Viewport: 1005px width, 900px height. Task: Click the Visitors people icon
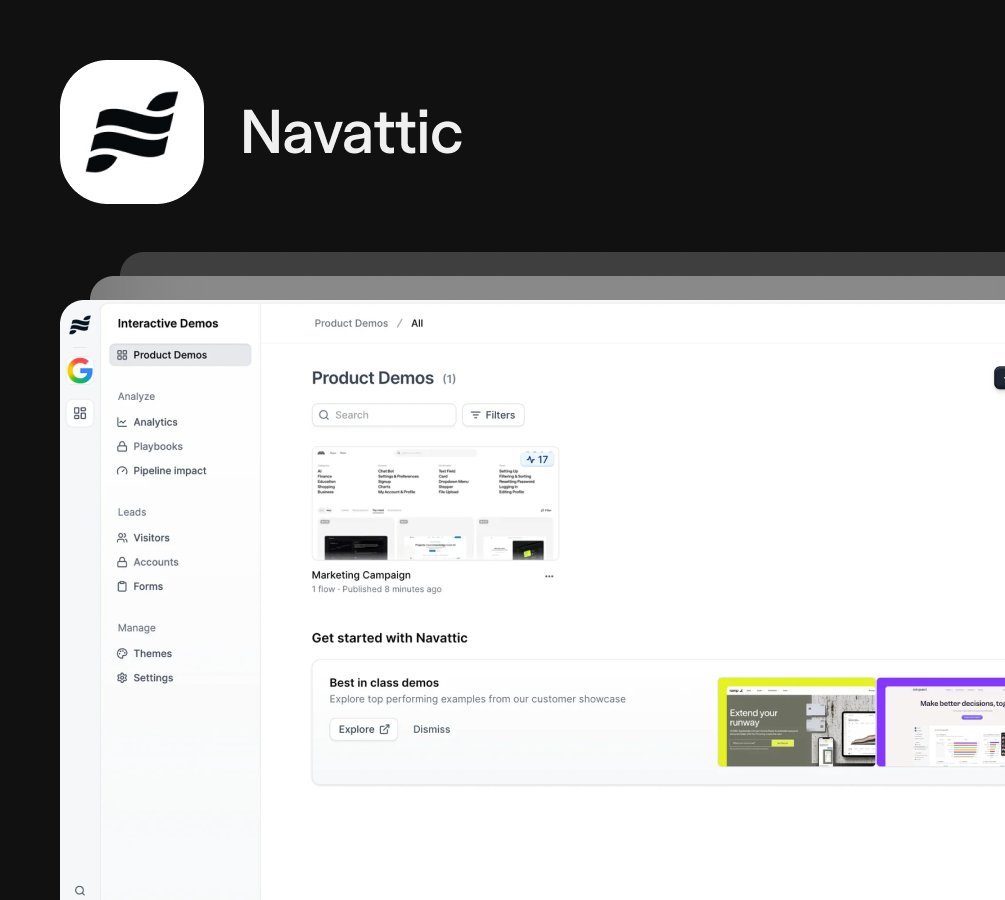coord(122,538)
